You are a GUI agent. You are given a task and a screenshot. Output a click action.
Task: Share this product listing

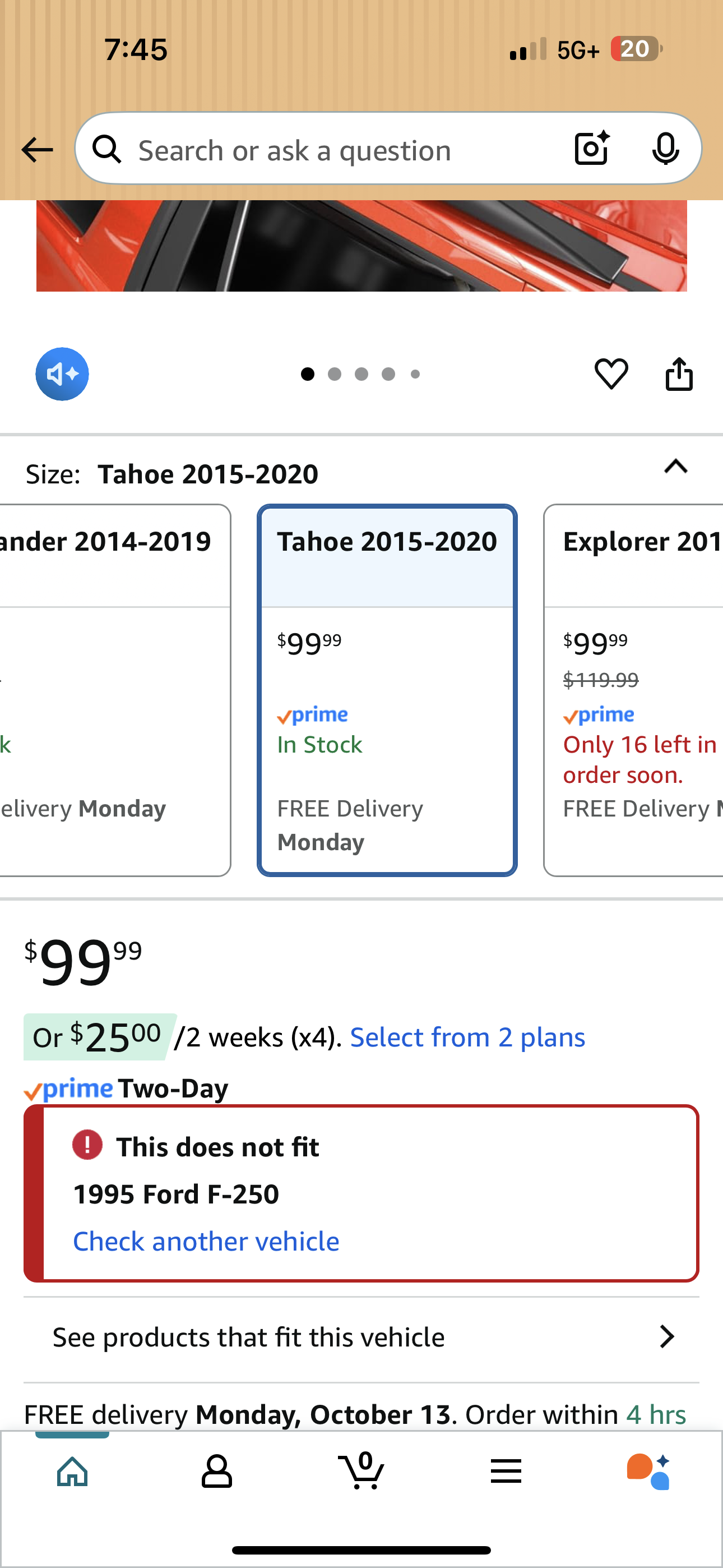(x=679, y=373)
